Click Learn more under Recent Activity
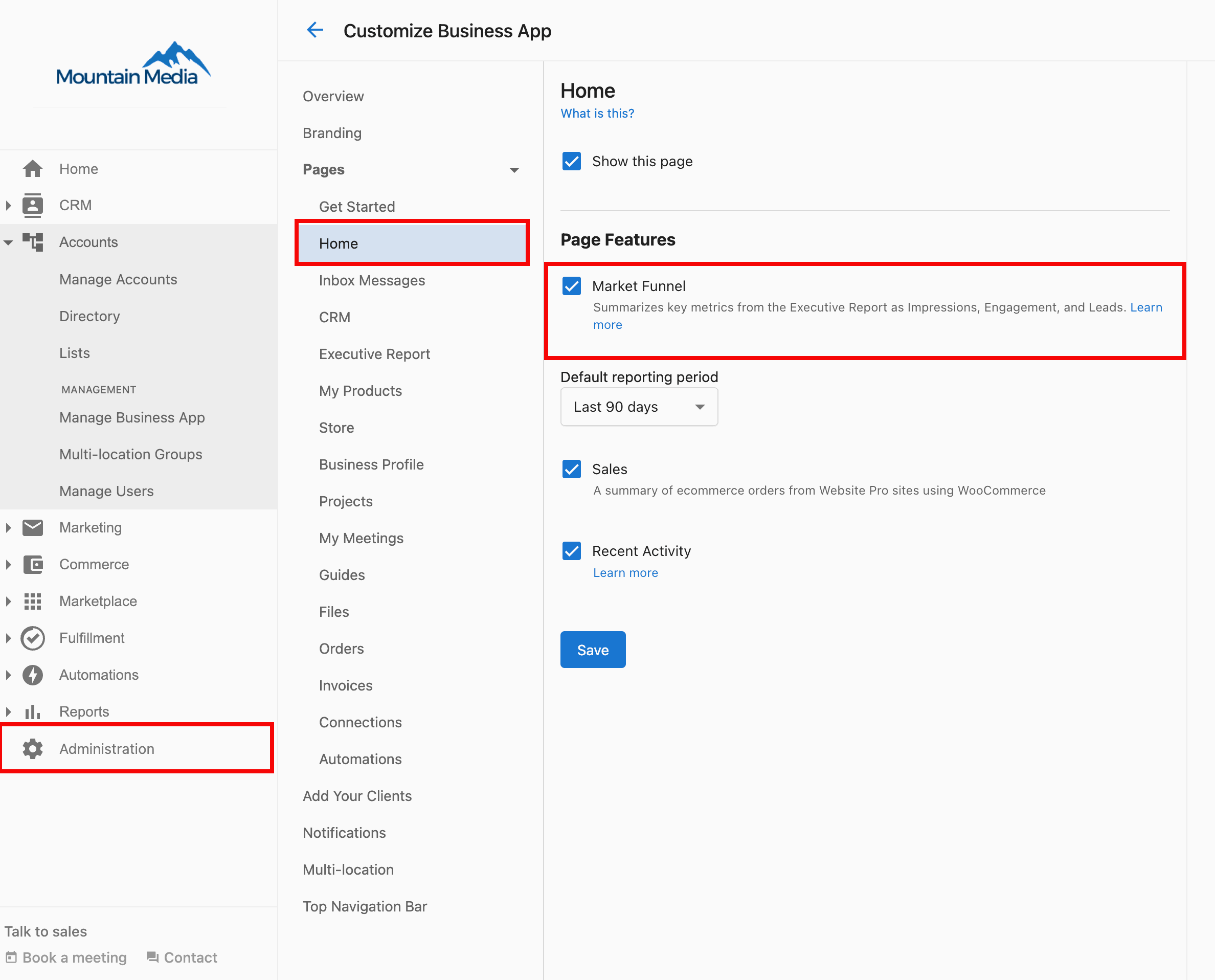The height and width of the screenshot is (980, 1215). (625, 572)
